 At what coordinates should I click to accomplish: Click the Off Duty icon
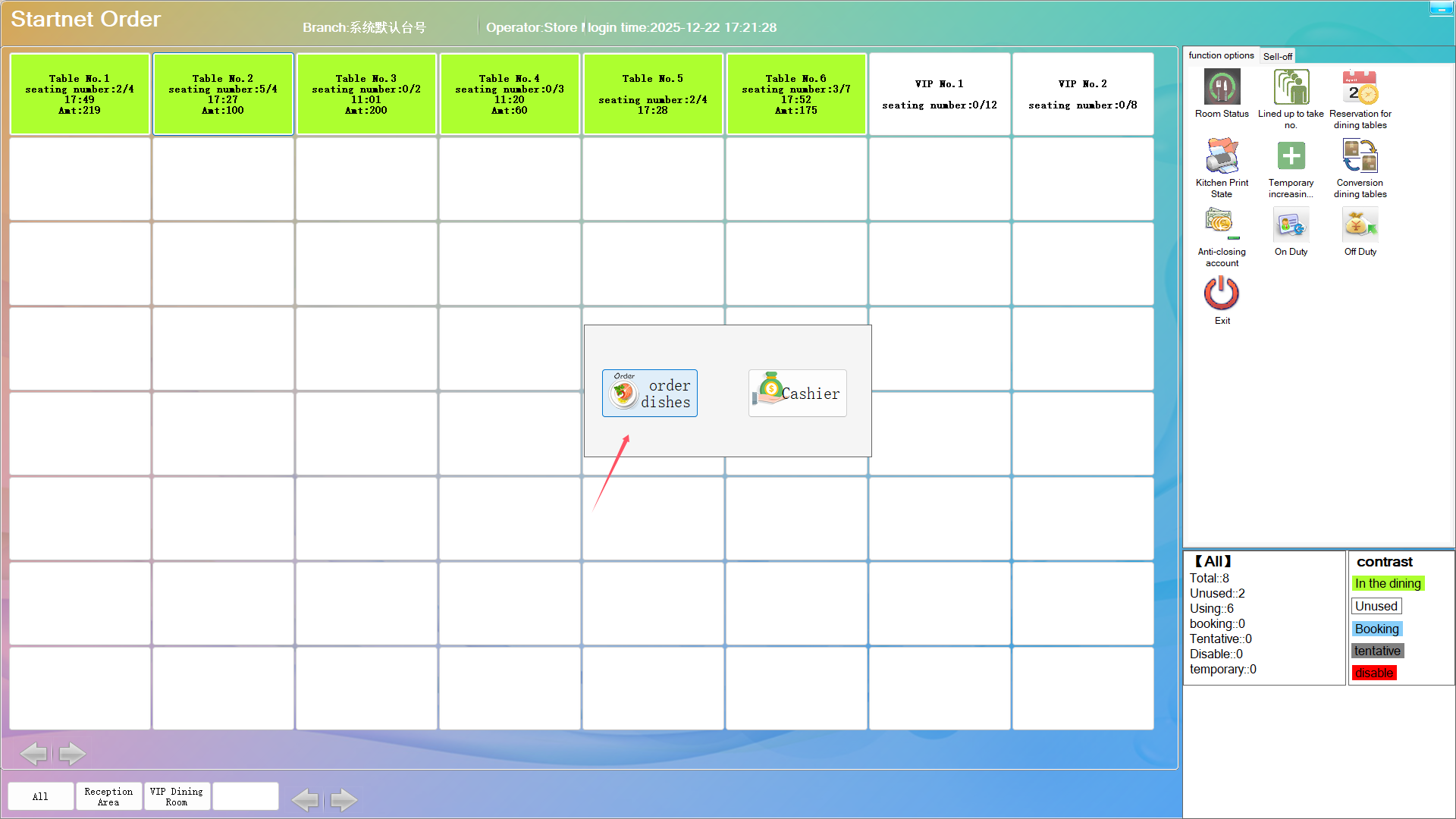click(x=1360, y=225)
